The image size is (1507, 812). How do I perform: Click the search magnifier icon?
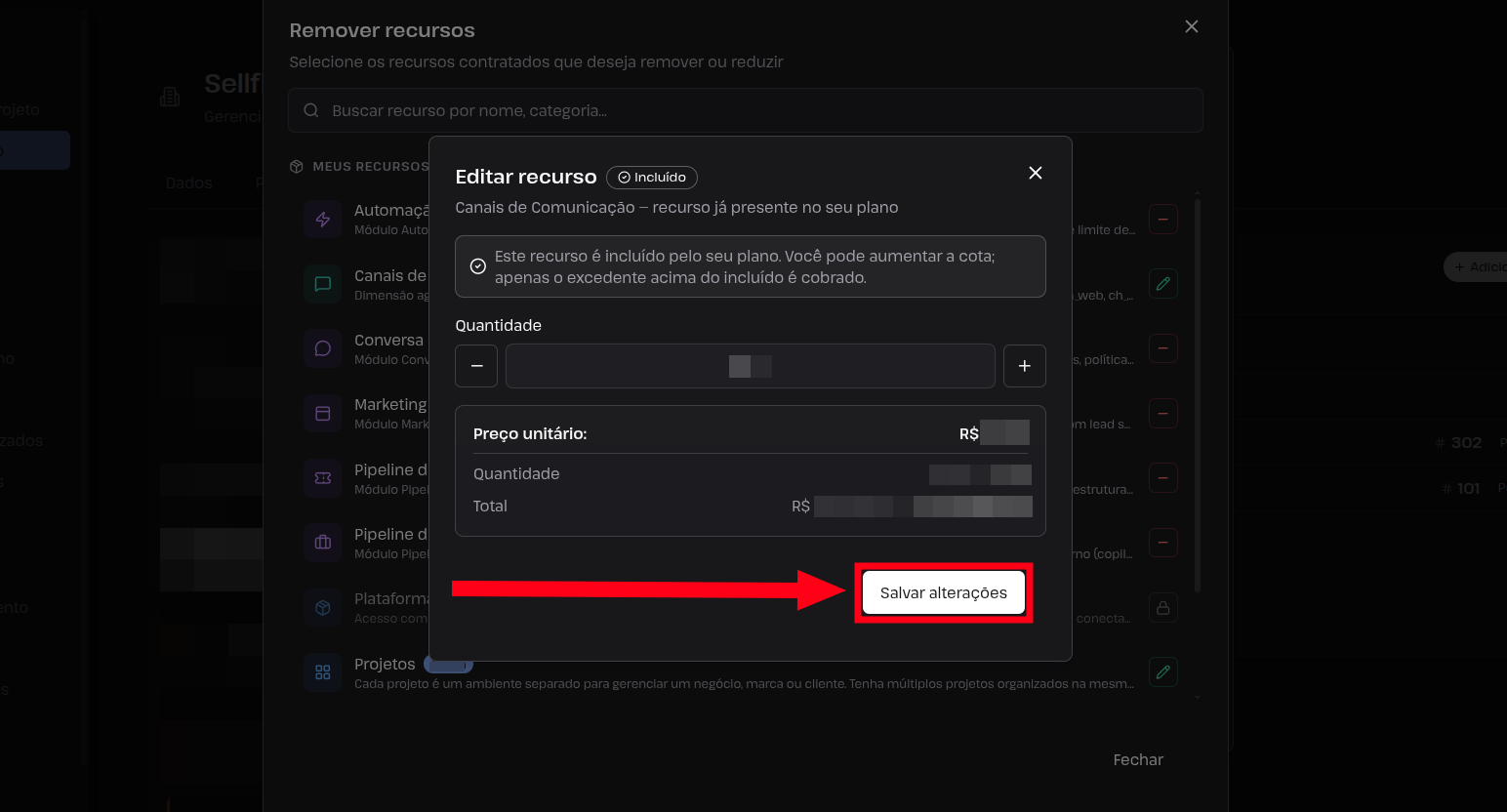pos(311,110)
